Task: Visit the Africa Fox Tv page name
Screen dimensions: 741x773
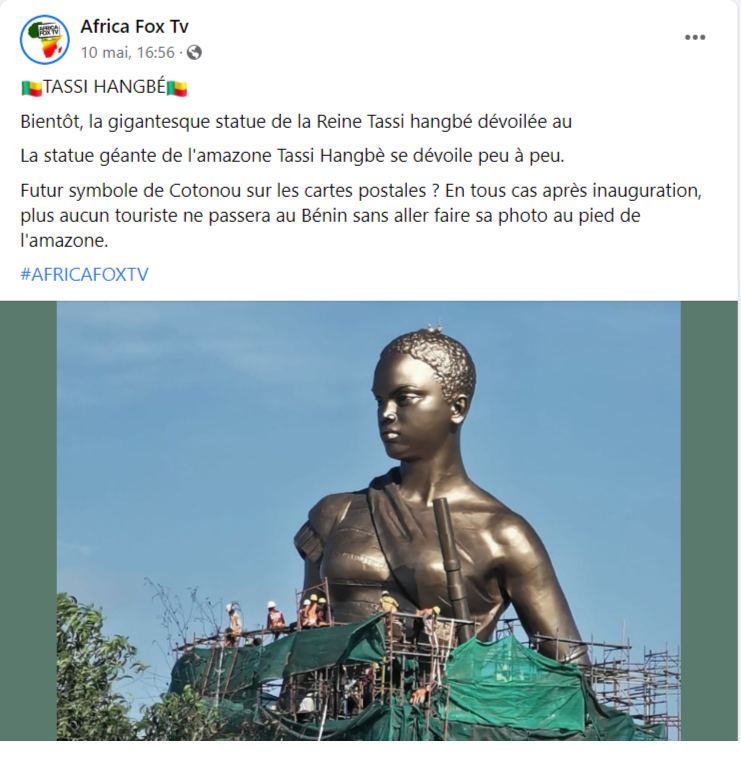Action: [x=135, y=27]
